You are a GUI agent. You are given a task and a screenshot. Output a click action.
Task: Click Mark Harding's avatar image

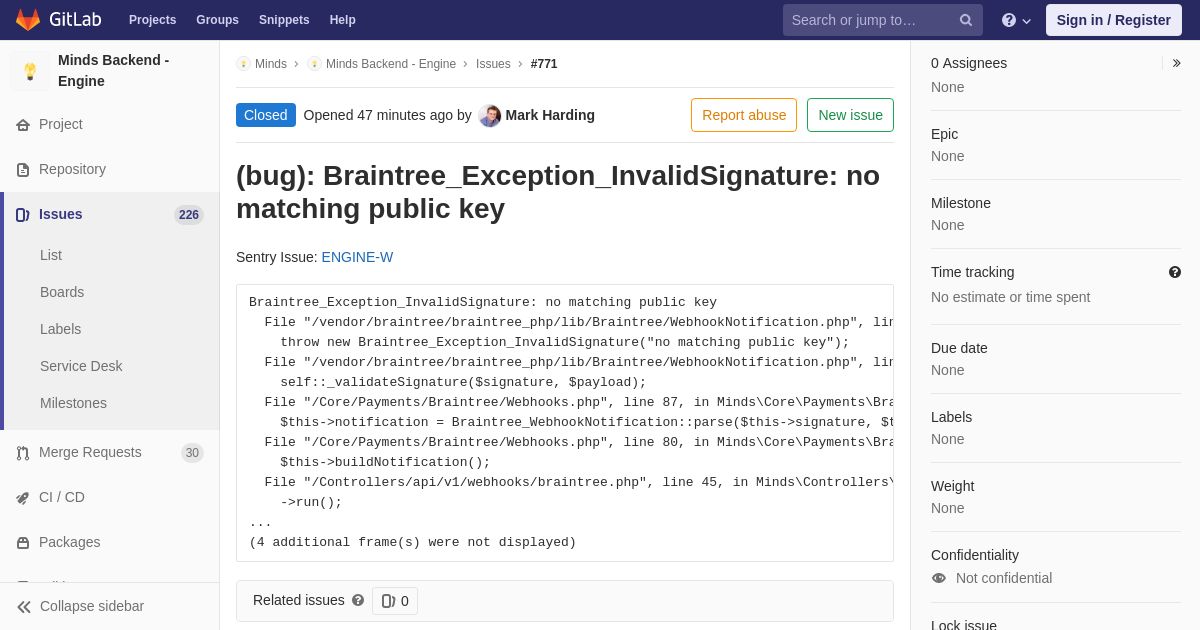click(x=490, y=115)
